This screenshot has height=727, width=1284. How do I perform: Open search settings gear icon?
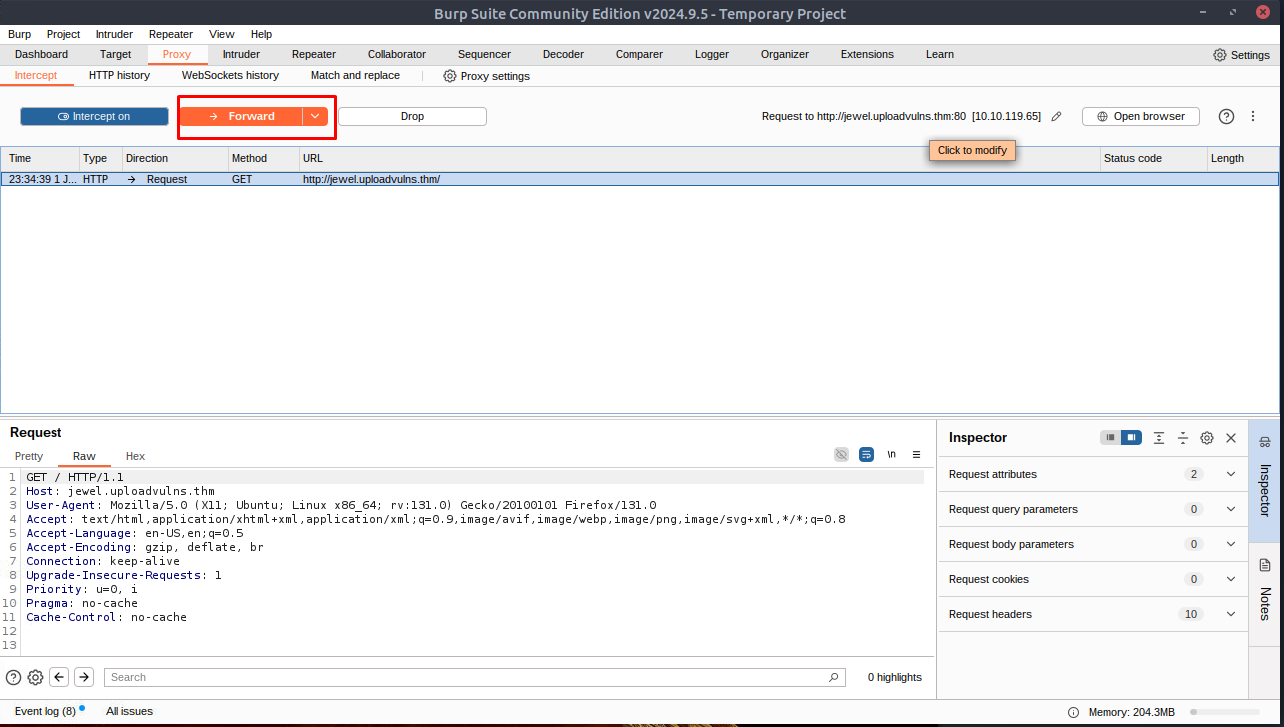(35, 677)
